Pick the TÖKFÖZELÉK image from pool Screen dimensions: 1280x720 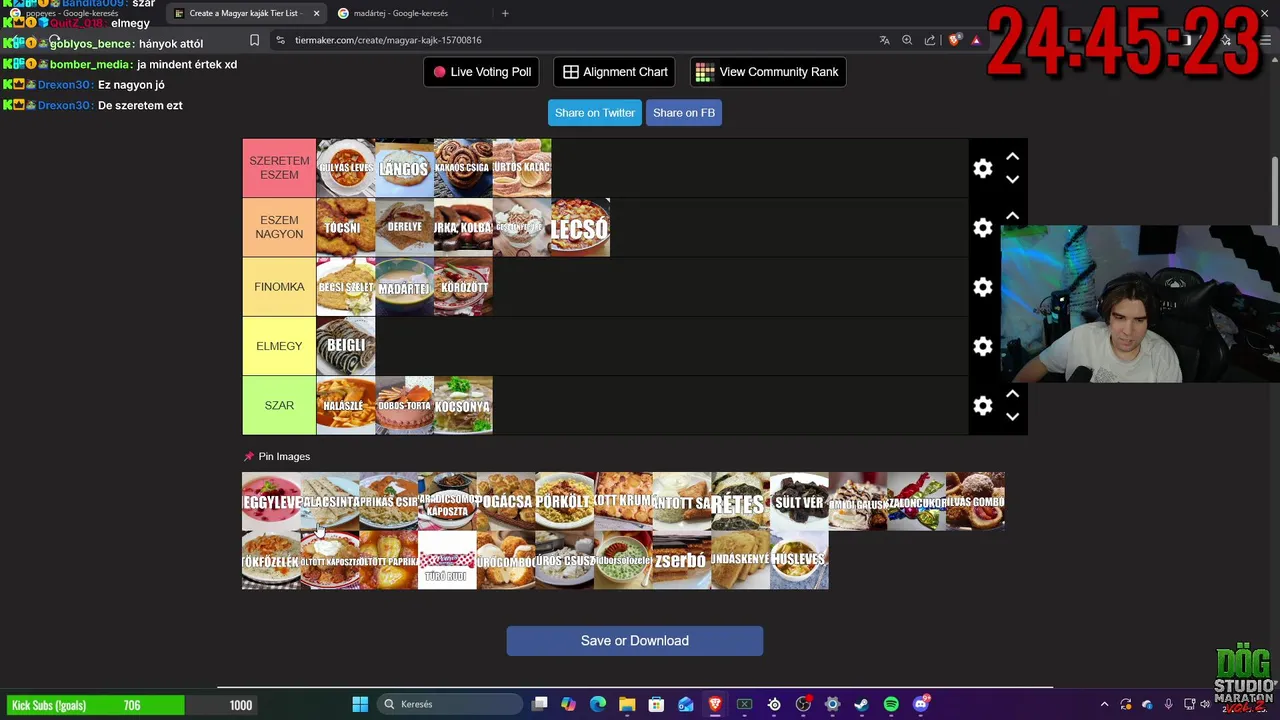point(271,560)
